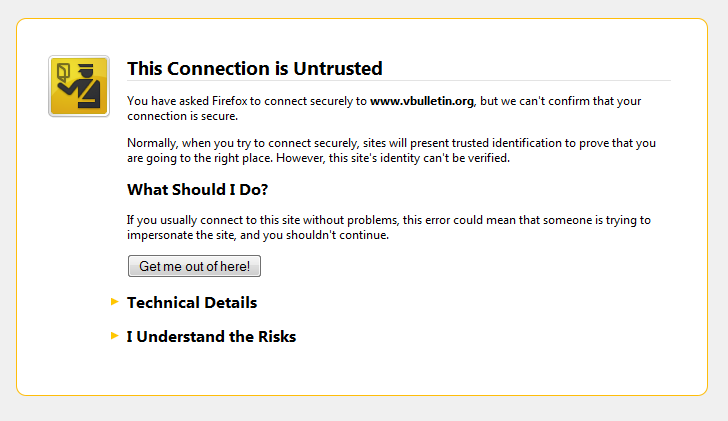Expand the "I Understand the Risks" label

click(211, 337)
